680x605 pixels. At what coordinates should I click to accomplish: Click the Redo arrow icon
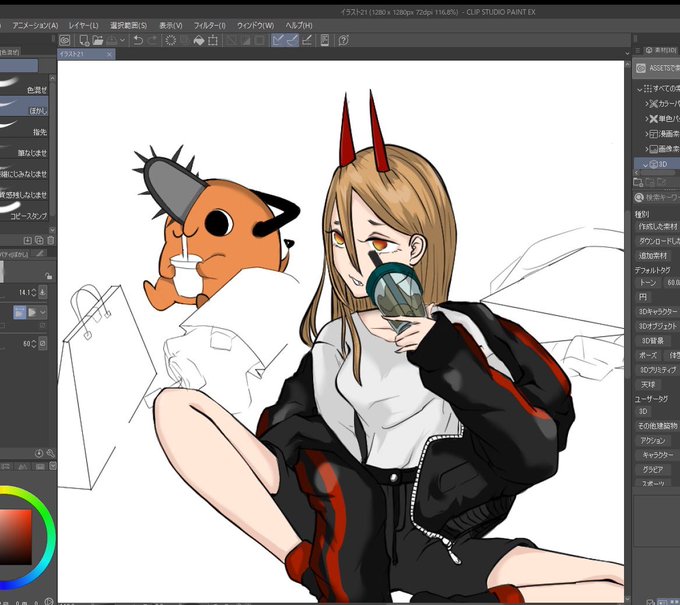[153, 40]
